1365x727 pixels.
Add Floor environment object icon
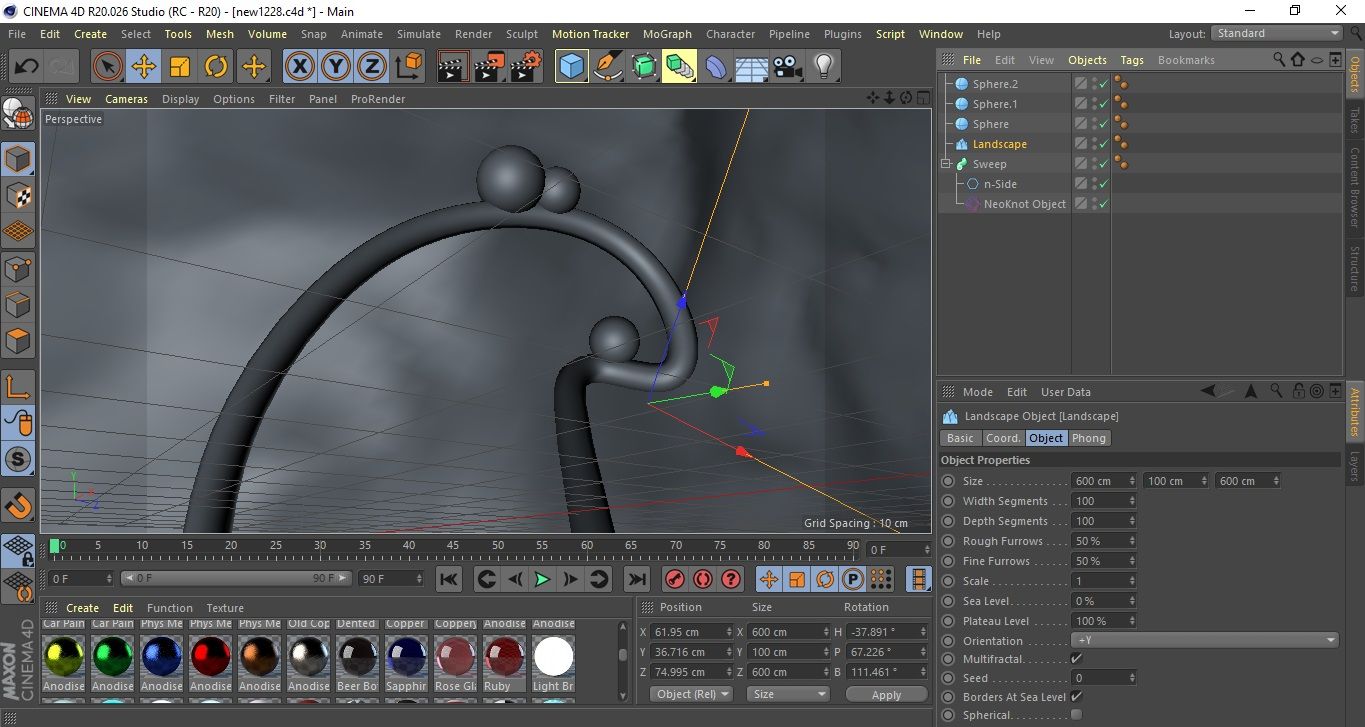click(751, 67)
